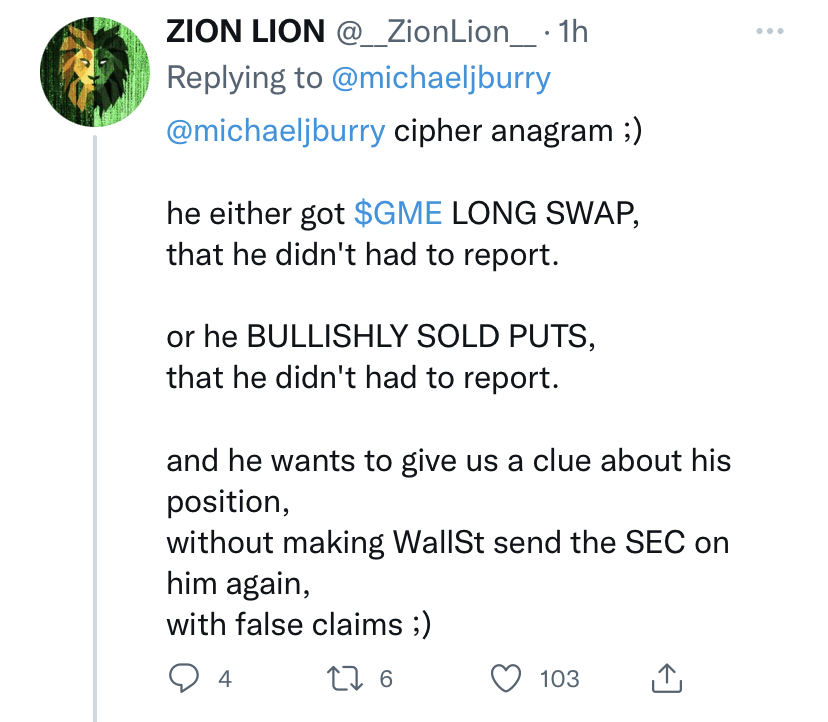
Task: Click the vertical reply thread line
Action: pos(95,420)
